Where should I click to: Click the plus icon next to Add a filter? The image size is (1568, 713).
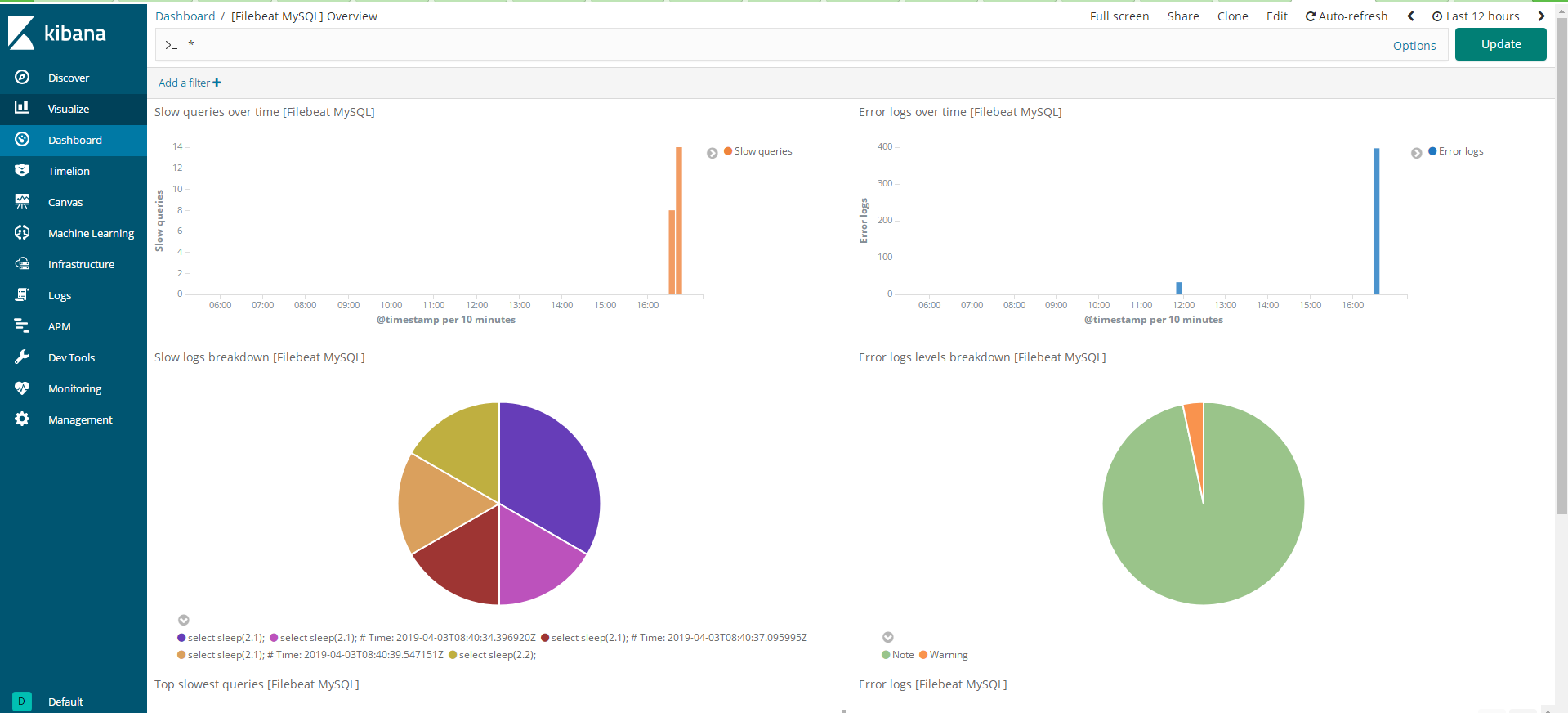click(x=217, y=83)
